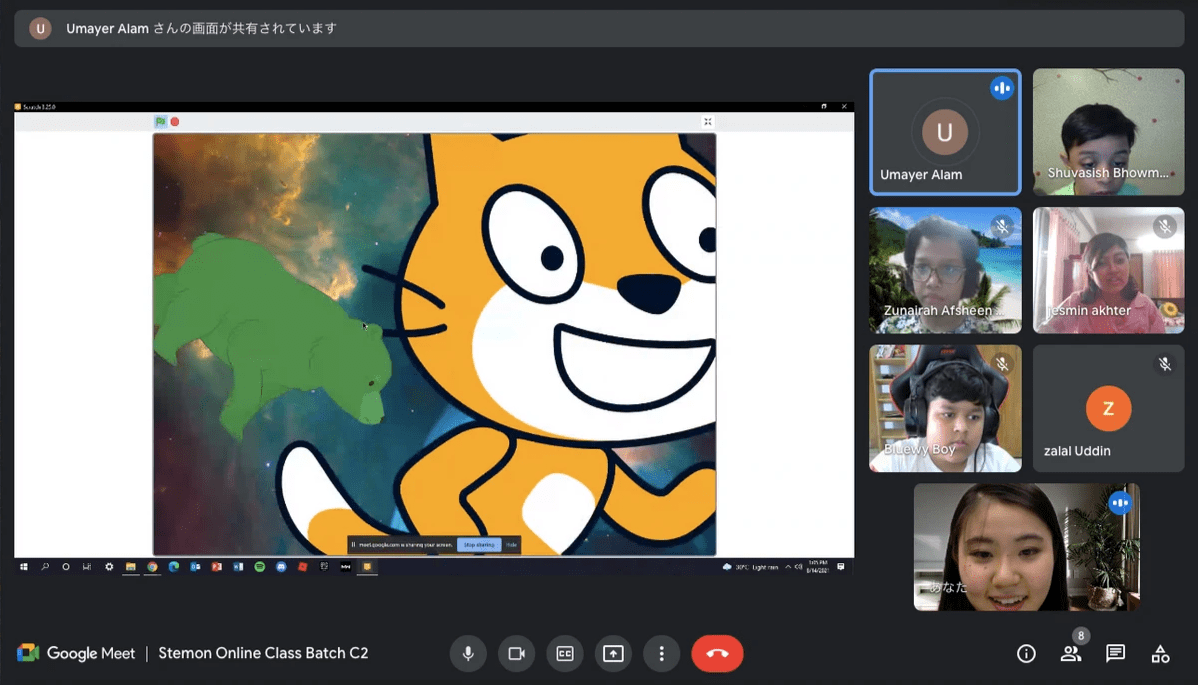This screenshot has height=685, width=1198.
Task: Open Outlook on the shared taskbar
Action: click(x=195, y=567)
